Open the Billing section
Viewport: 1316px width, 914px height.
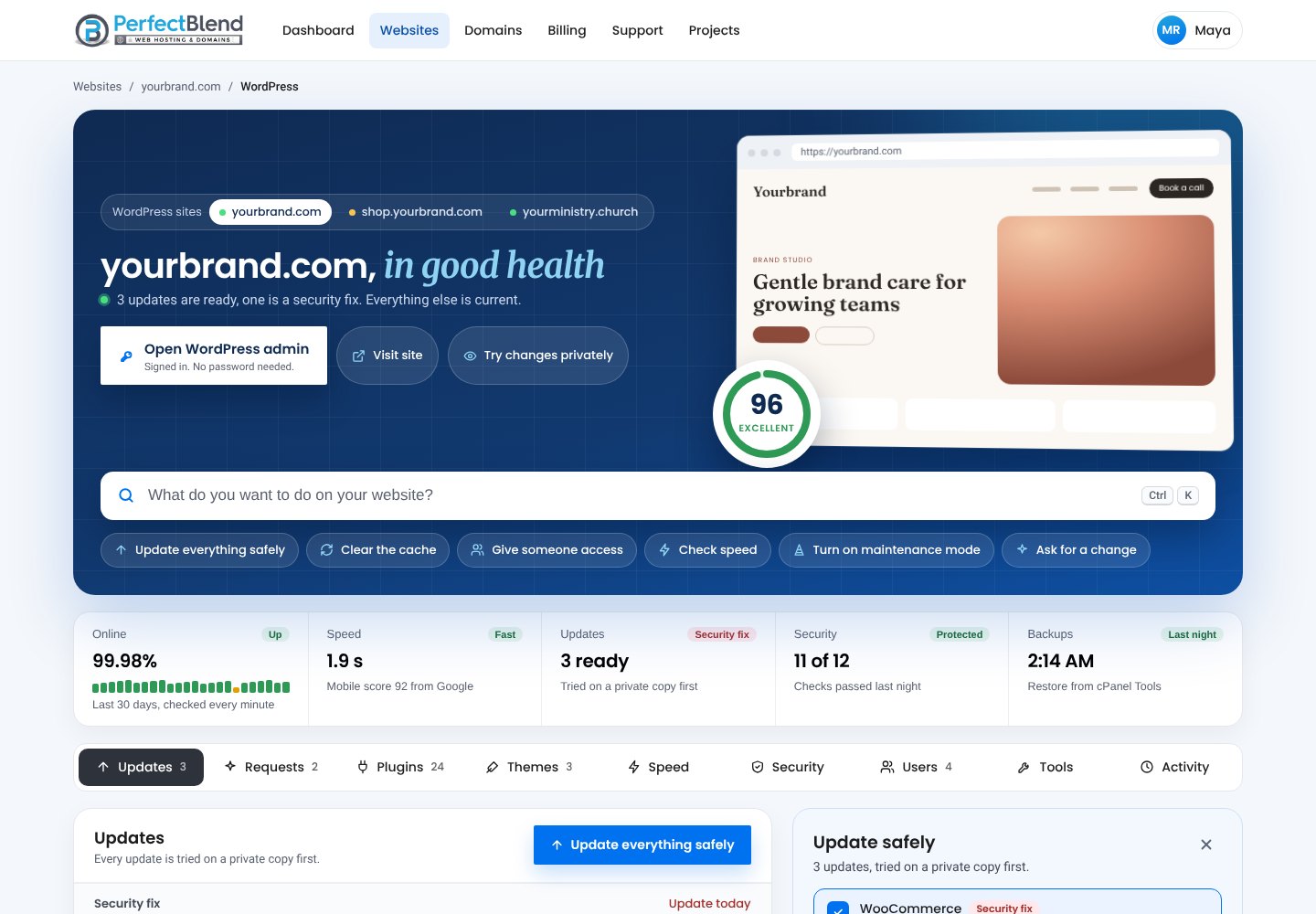point(567,30)
